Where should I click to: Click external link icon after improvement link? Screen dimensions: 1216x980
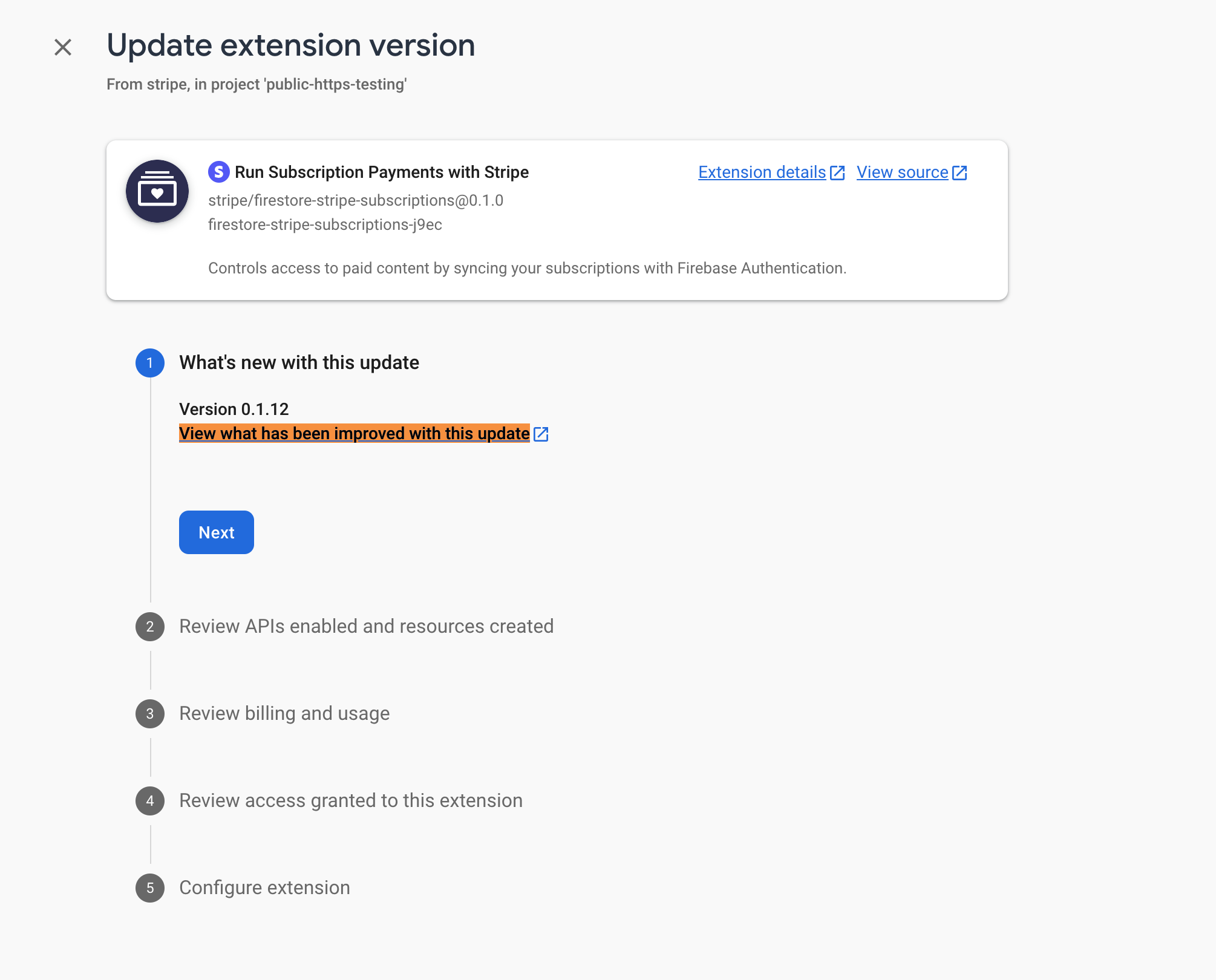point(541,434)
